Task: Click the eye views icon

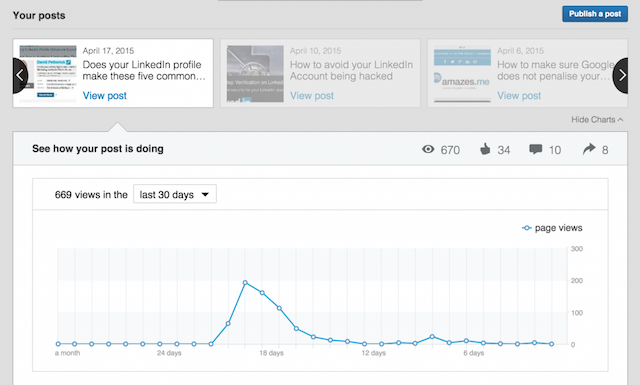Action: (x=428, y=149)
